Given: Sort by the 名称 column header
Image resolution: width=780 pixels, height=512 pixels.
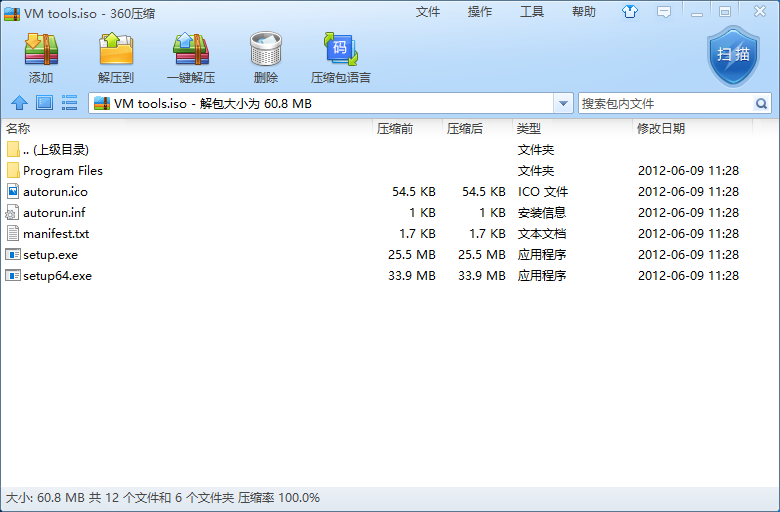Looking at the screenshot, I should tap(186, 129).
